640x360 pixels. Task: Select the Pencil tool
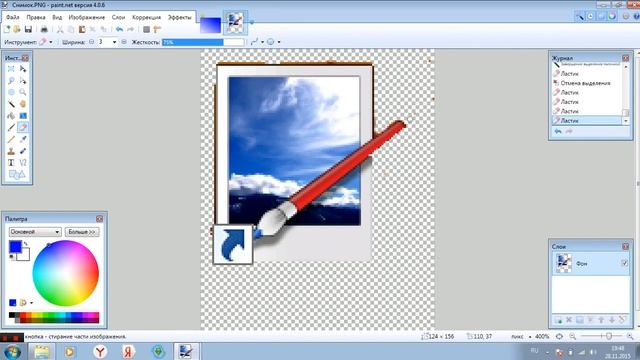click(11, 140)
